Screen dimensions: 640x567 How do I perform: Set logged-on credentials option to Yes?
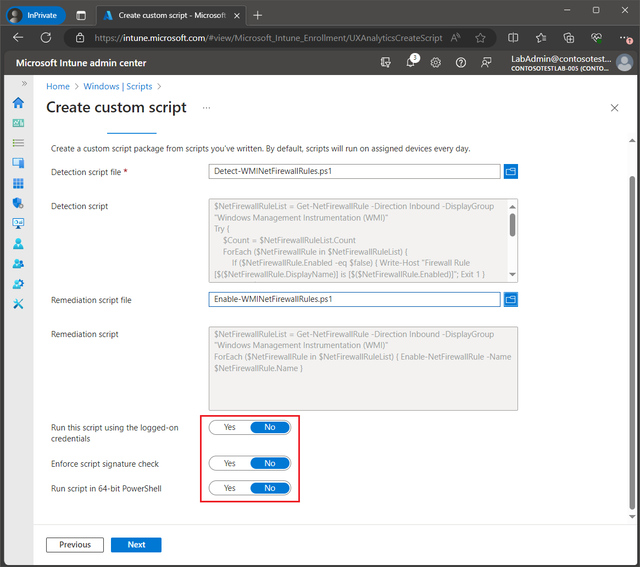click(x=229, y=427)
